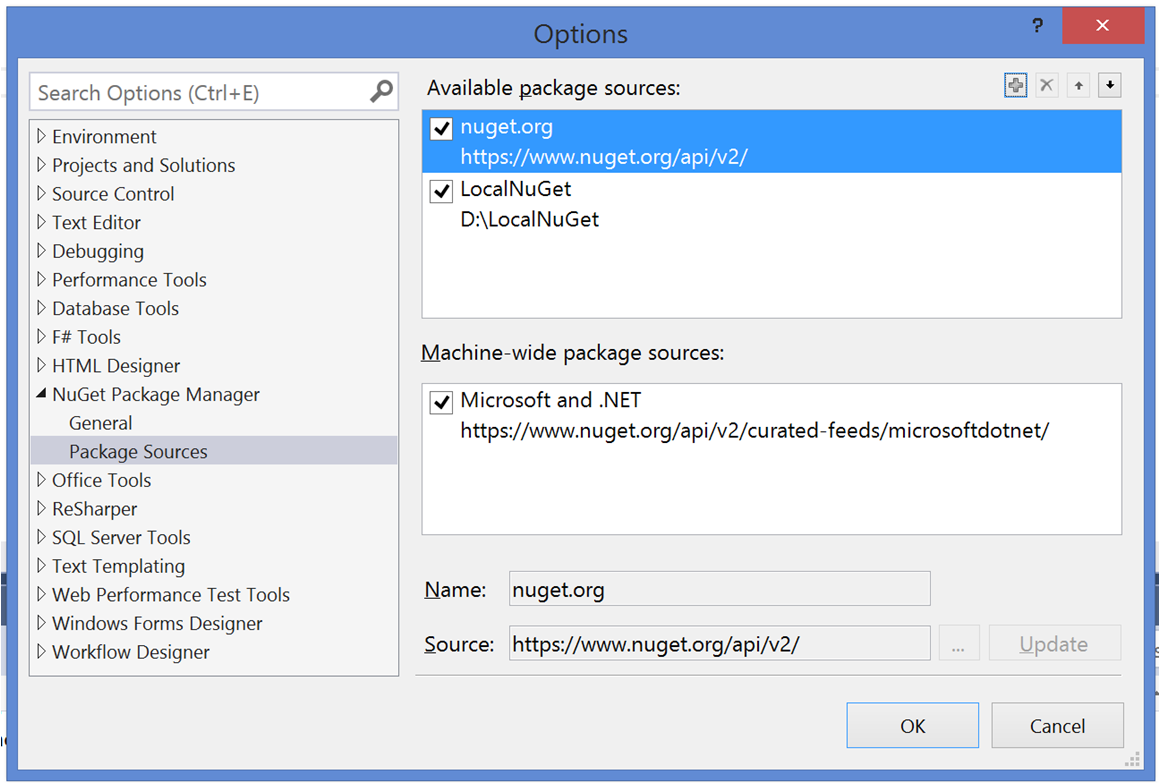Image resolution: width=1160 pixels, height=784 pixels.
Task: Collapse the NuGet Package Manager node
Action: pos(41,394)
